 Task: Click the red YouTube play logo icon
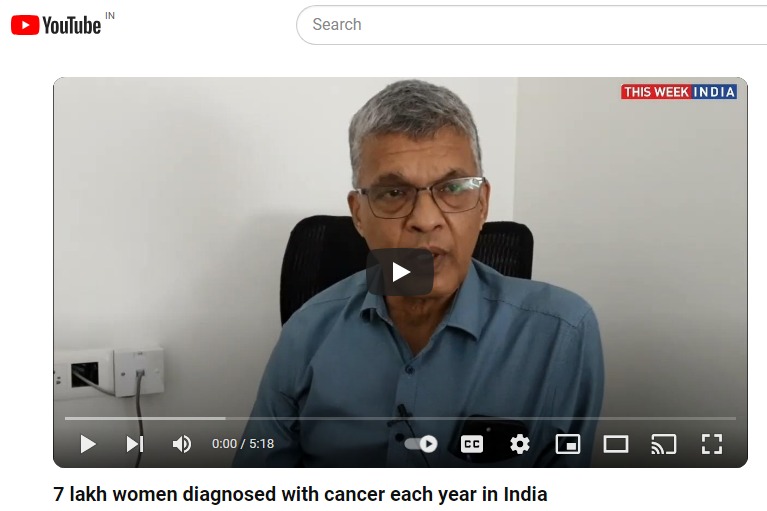[x=25, y=25]
